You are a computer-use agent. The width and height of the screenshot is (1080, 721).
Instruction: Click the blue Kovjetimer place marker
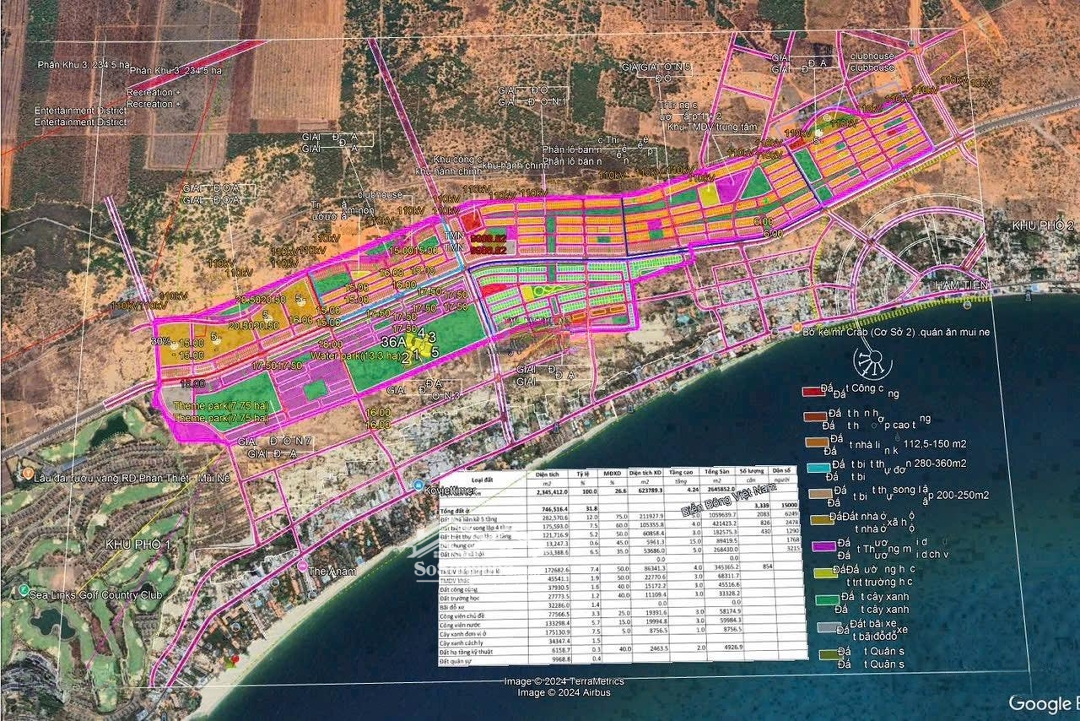pyautogui.click(x=417, y=485)
